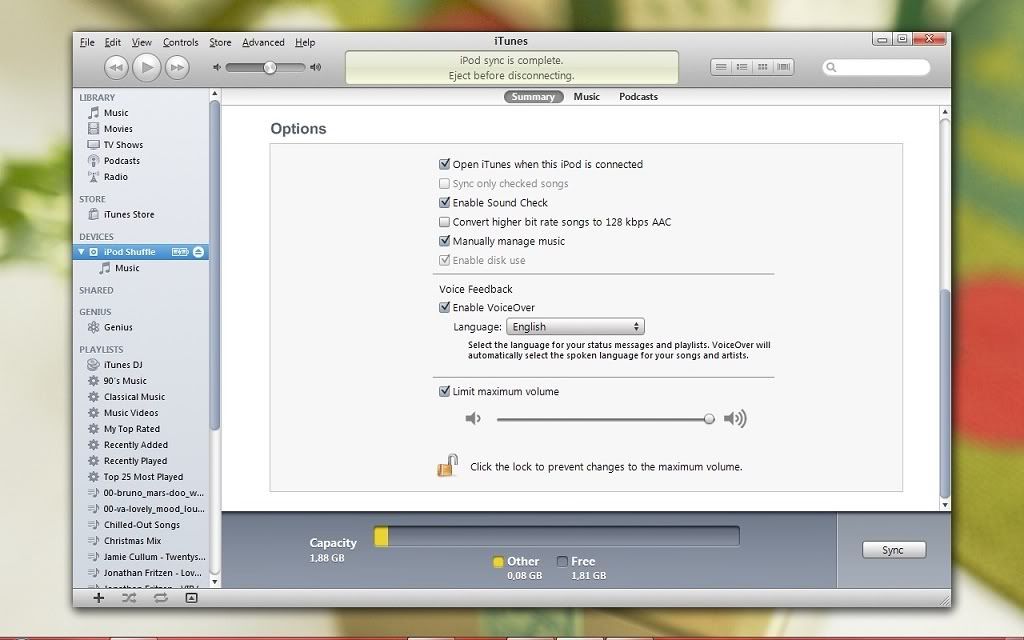Select the iPod Shuffle device

point(129,252)
